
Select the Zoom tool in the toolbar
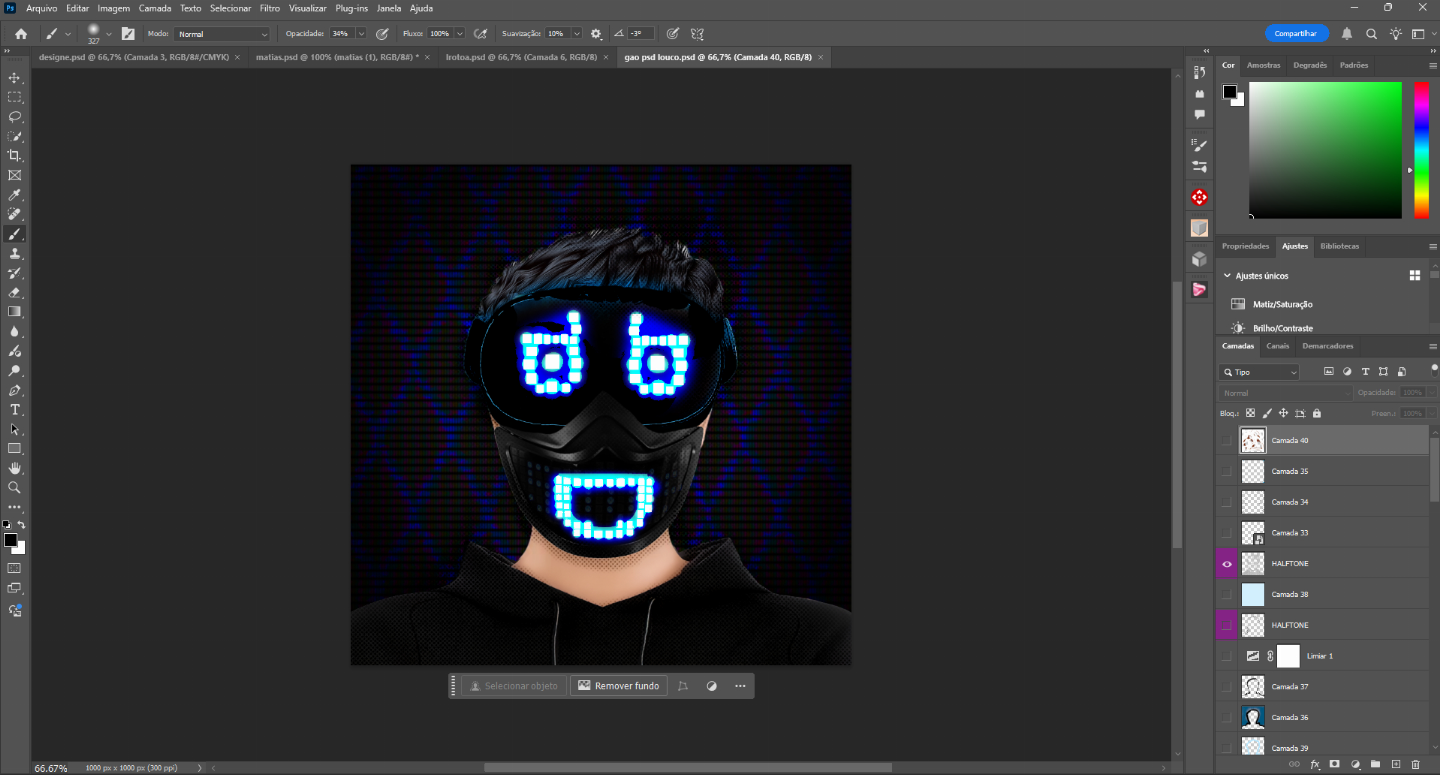tap(15, 488)
